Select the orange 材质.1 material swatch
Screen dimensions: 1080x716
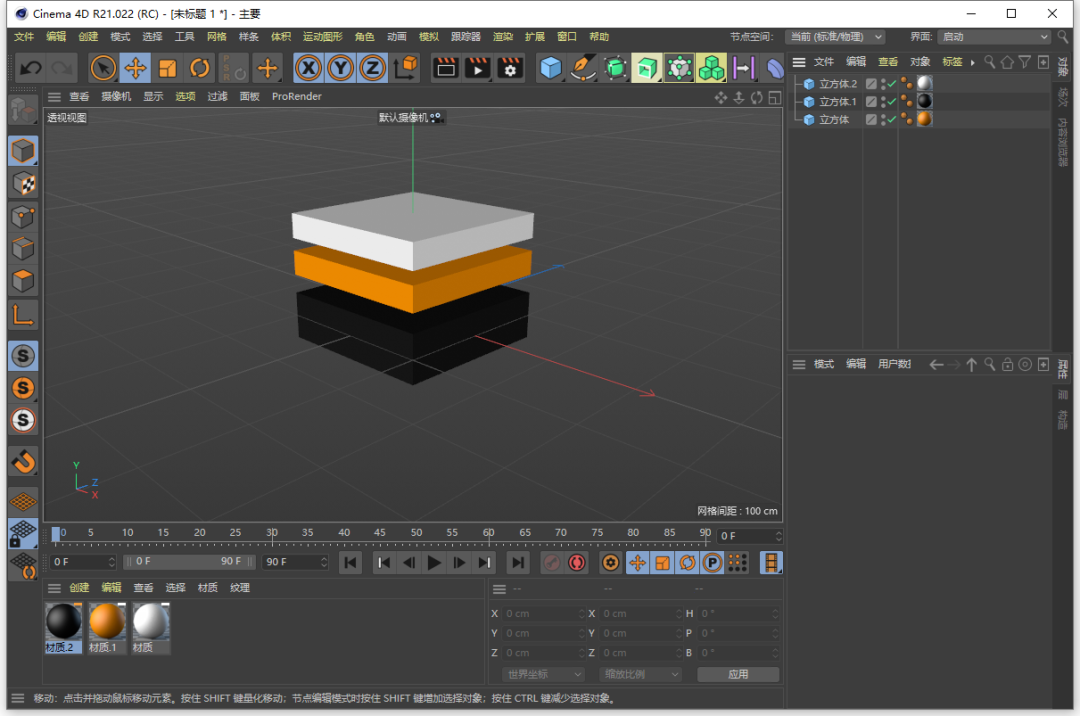(107, 623)
